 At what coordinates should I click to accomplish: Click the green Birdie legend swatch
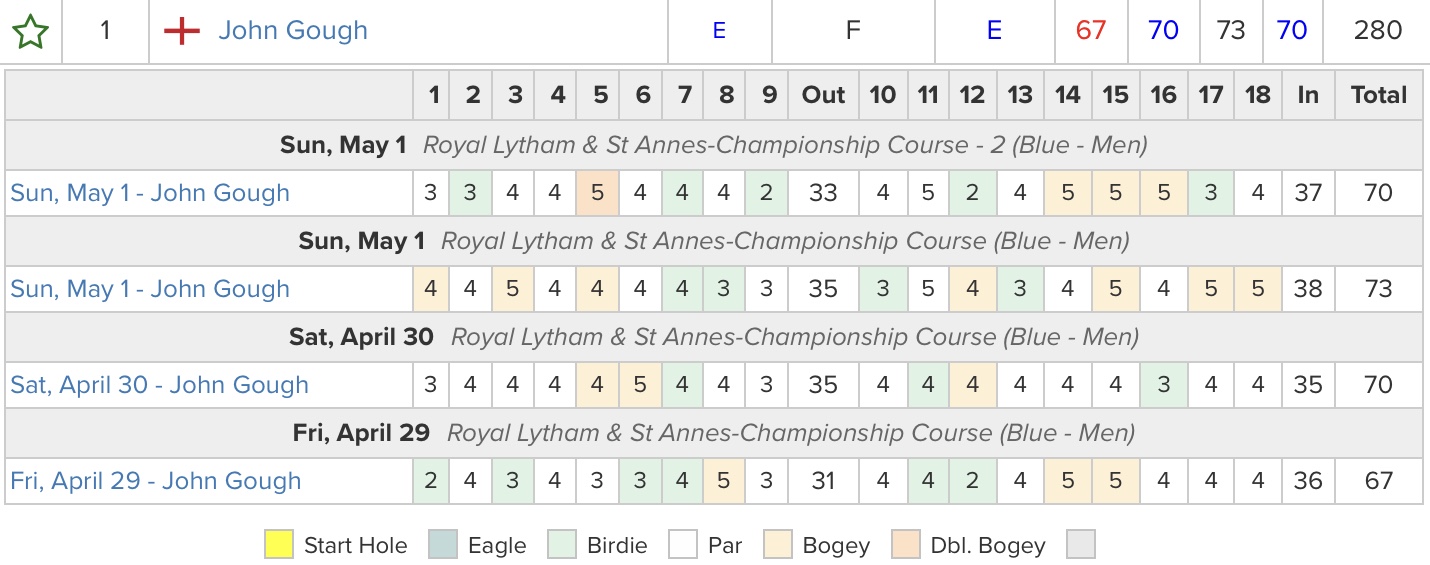(x=563, y=545)
